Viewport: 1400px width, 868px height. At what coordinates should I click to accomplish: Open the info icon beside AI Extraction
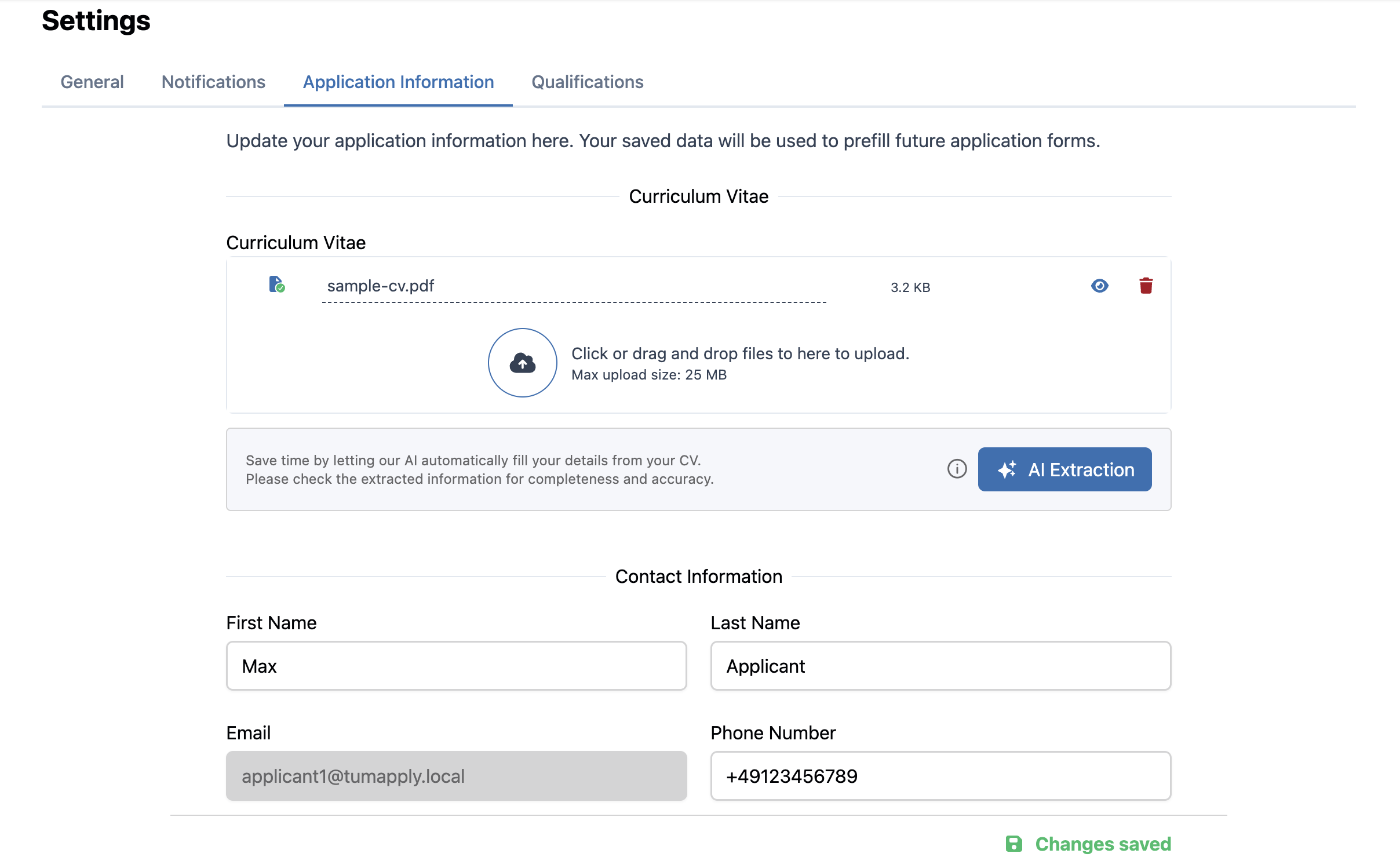[x=957, y=469]
